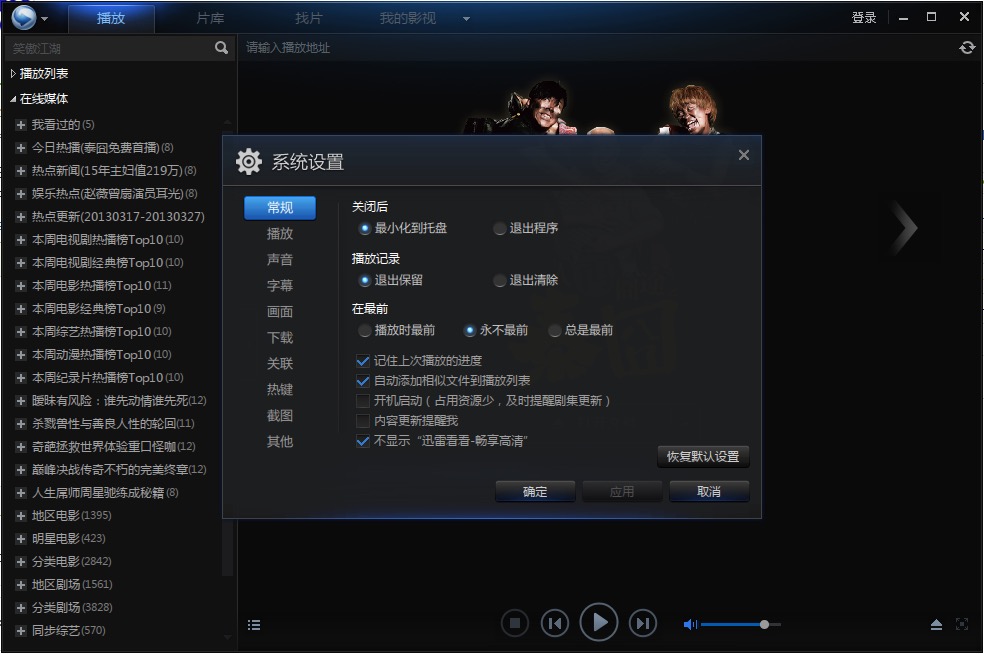Click the search magnifier icon
The image size is (984, 654).
point(221,47)
